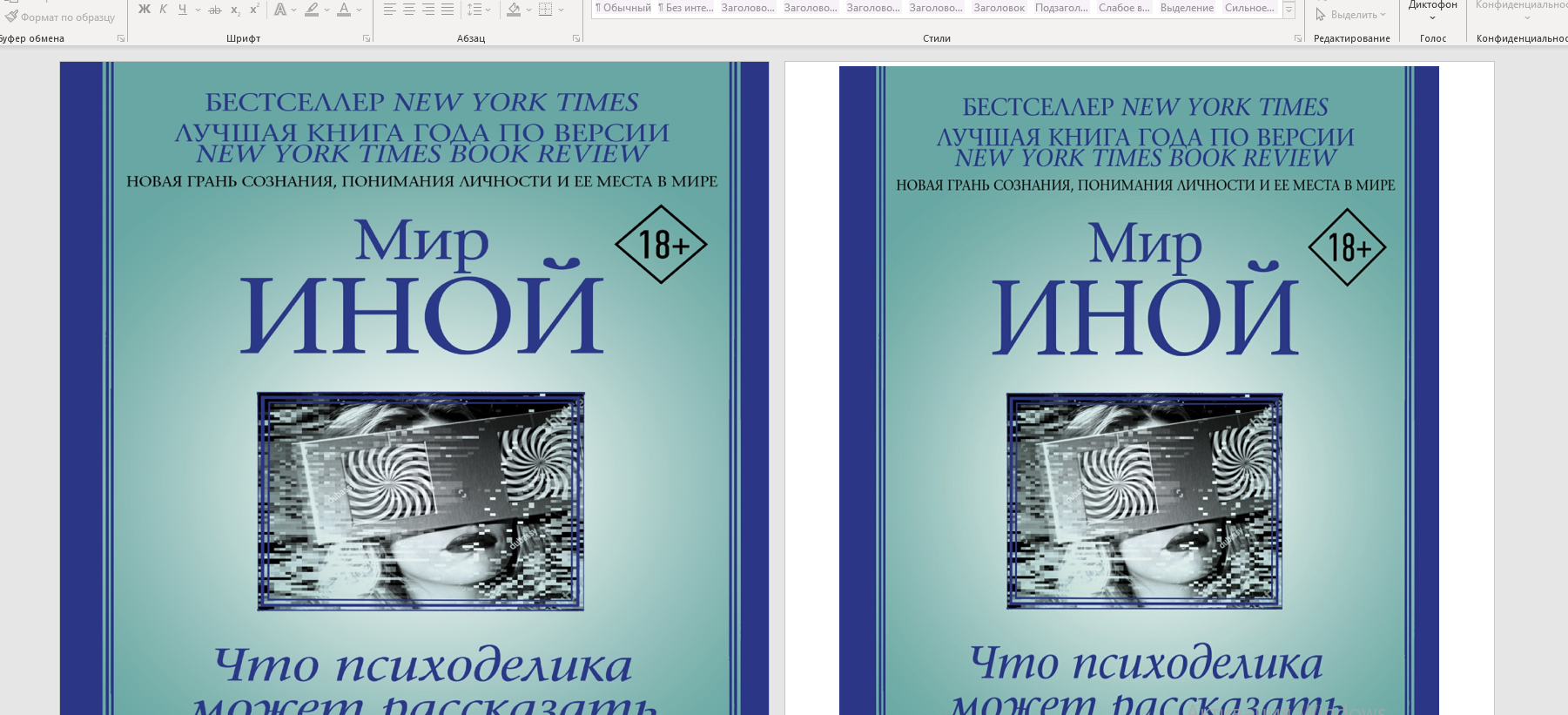Click the Выделить button
The width and height of the screenshot is (1568, 715).
click(x=1351, y=15)
